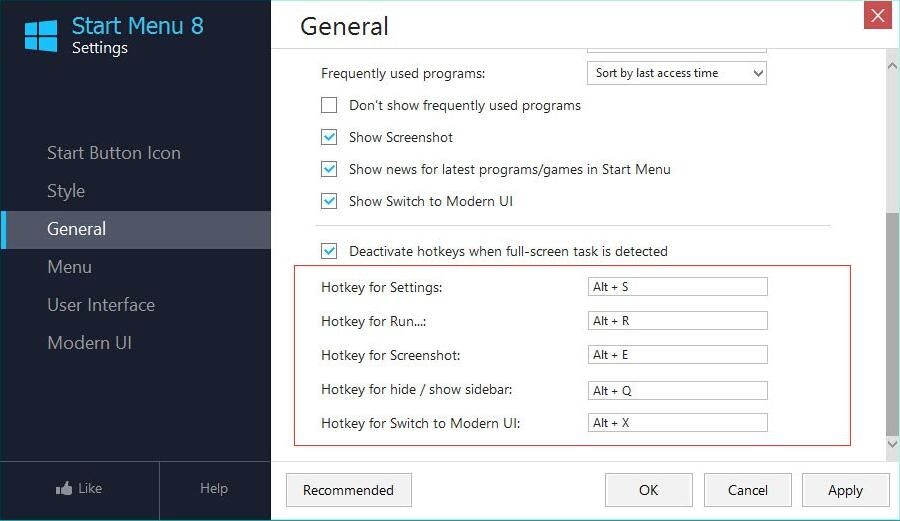Uncheck Show Screenshot checkbox
The width and height of the screenshot is (900, 521).
(329, 137)
